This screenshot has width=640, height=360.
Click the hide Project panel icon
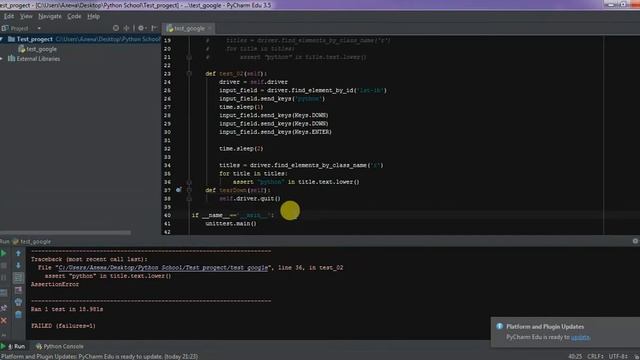tap(154, 28)
